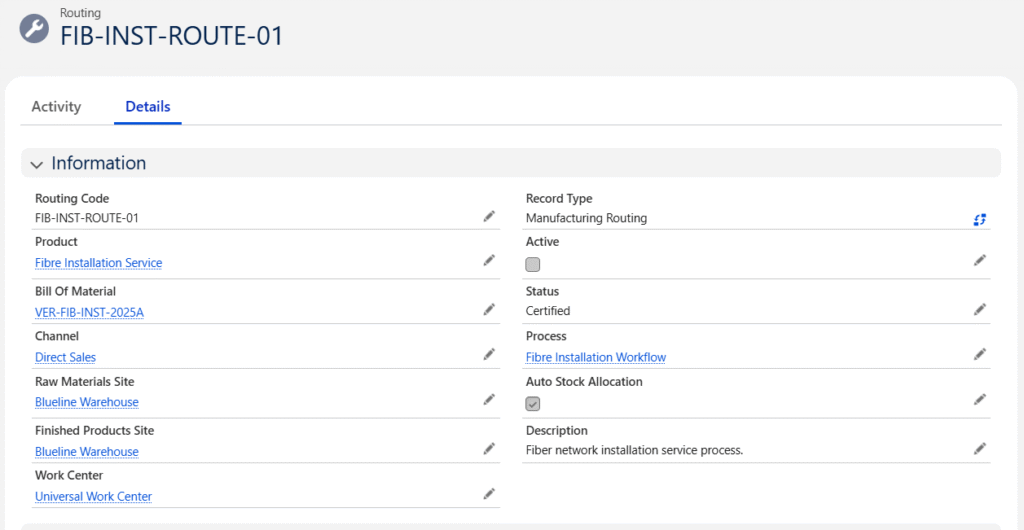Collapse the Information section chevron
Viewport: 1024px width, 530px height.
click(37, 164)
